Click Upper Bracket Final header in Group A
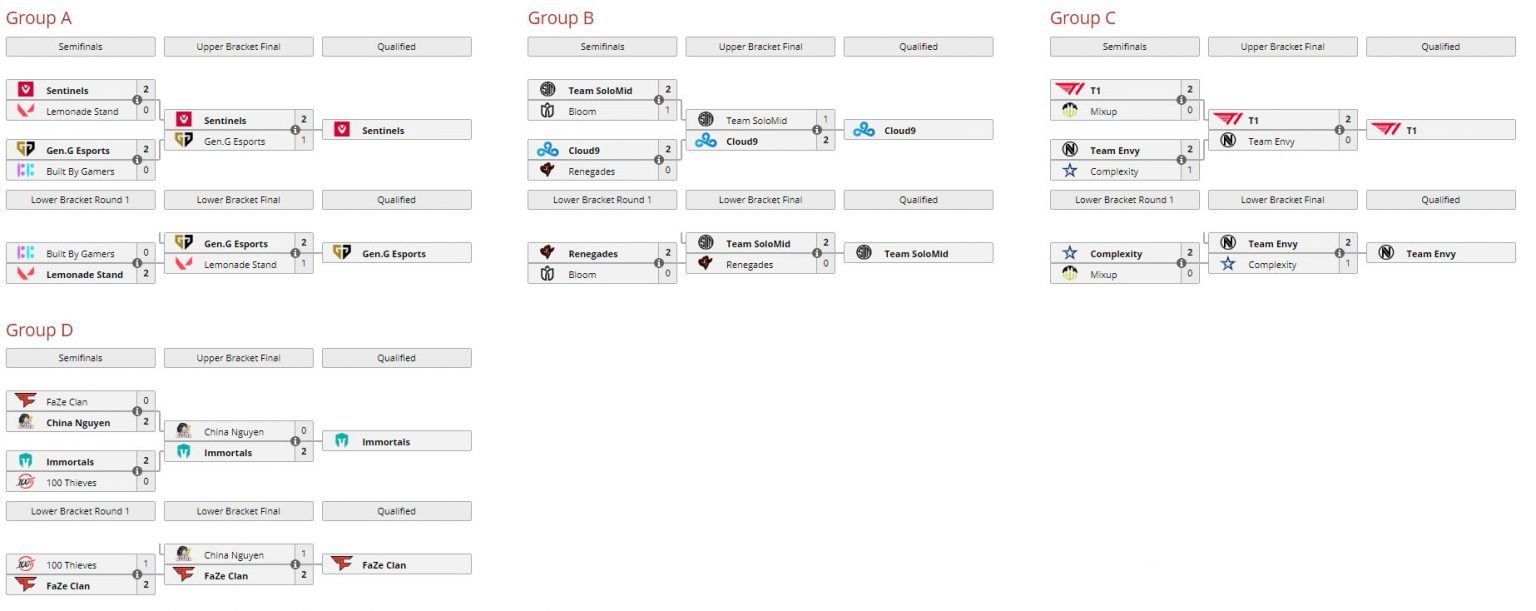1536x611 pixels. [x=239, y=47]
